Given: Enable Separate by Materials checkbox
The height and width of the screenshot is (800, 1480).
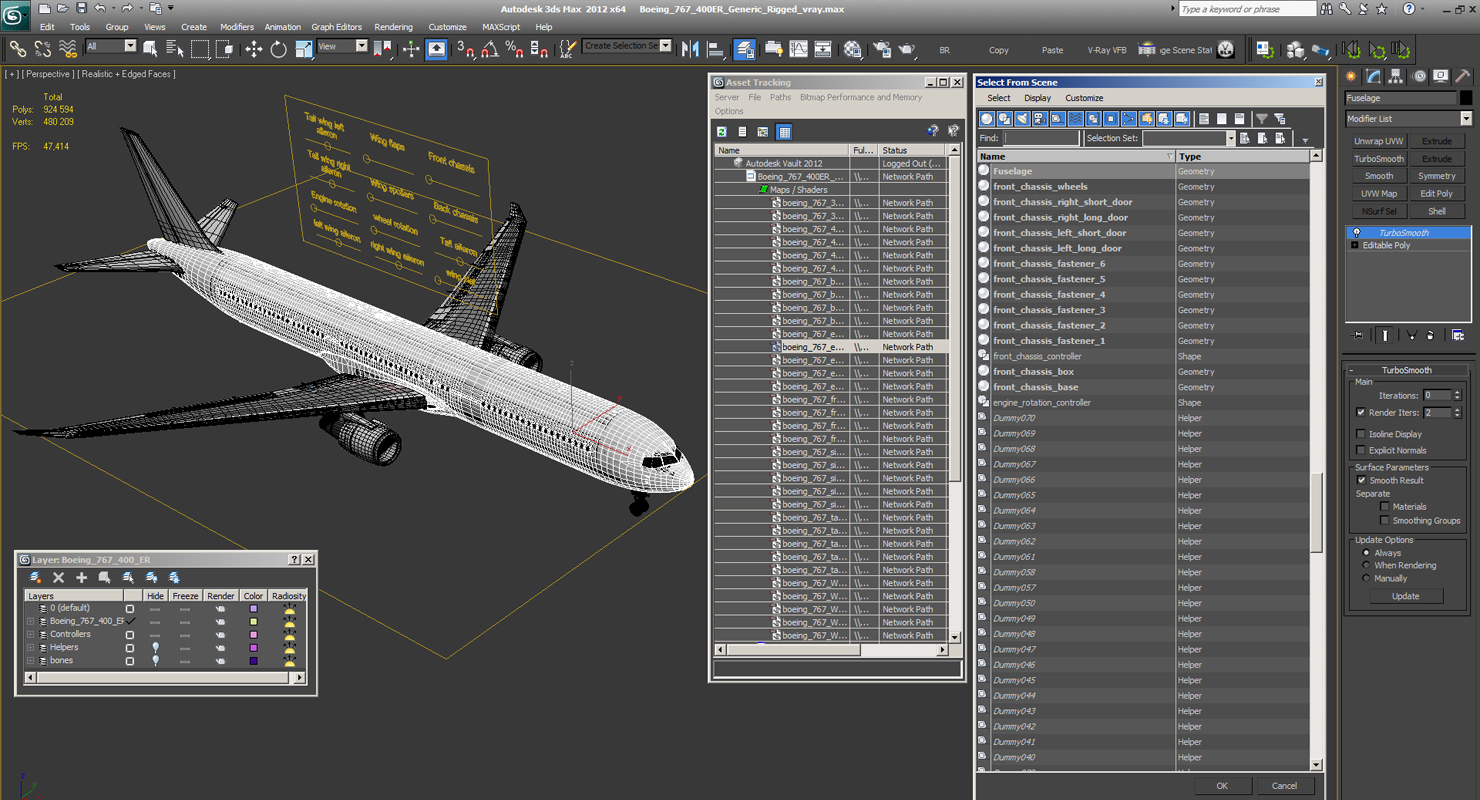Looking at the screenshot, I should click(x=1385, y=506).
